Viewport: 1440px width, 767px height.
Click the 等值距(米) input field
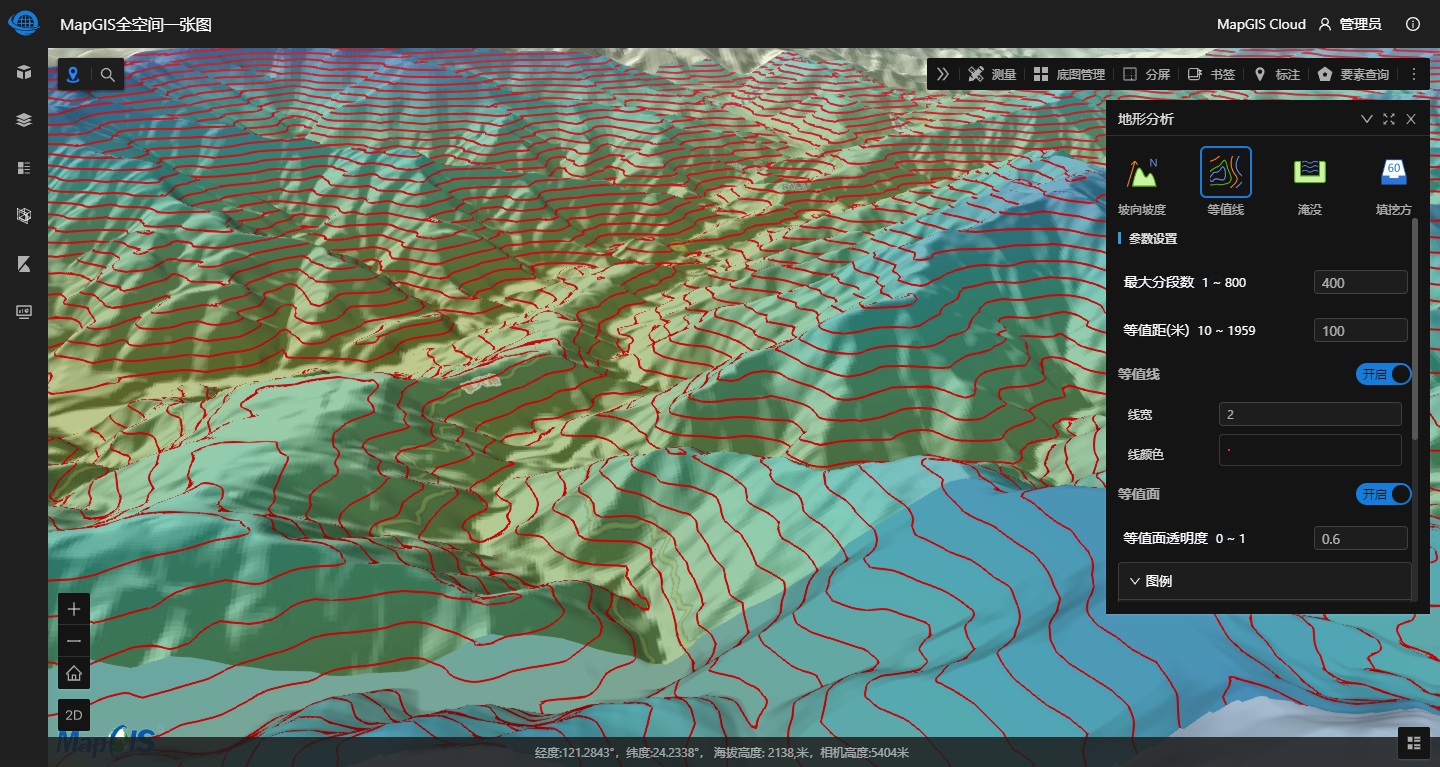tap(1361, 330)
